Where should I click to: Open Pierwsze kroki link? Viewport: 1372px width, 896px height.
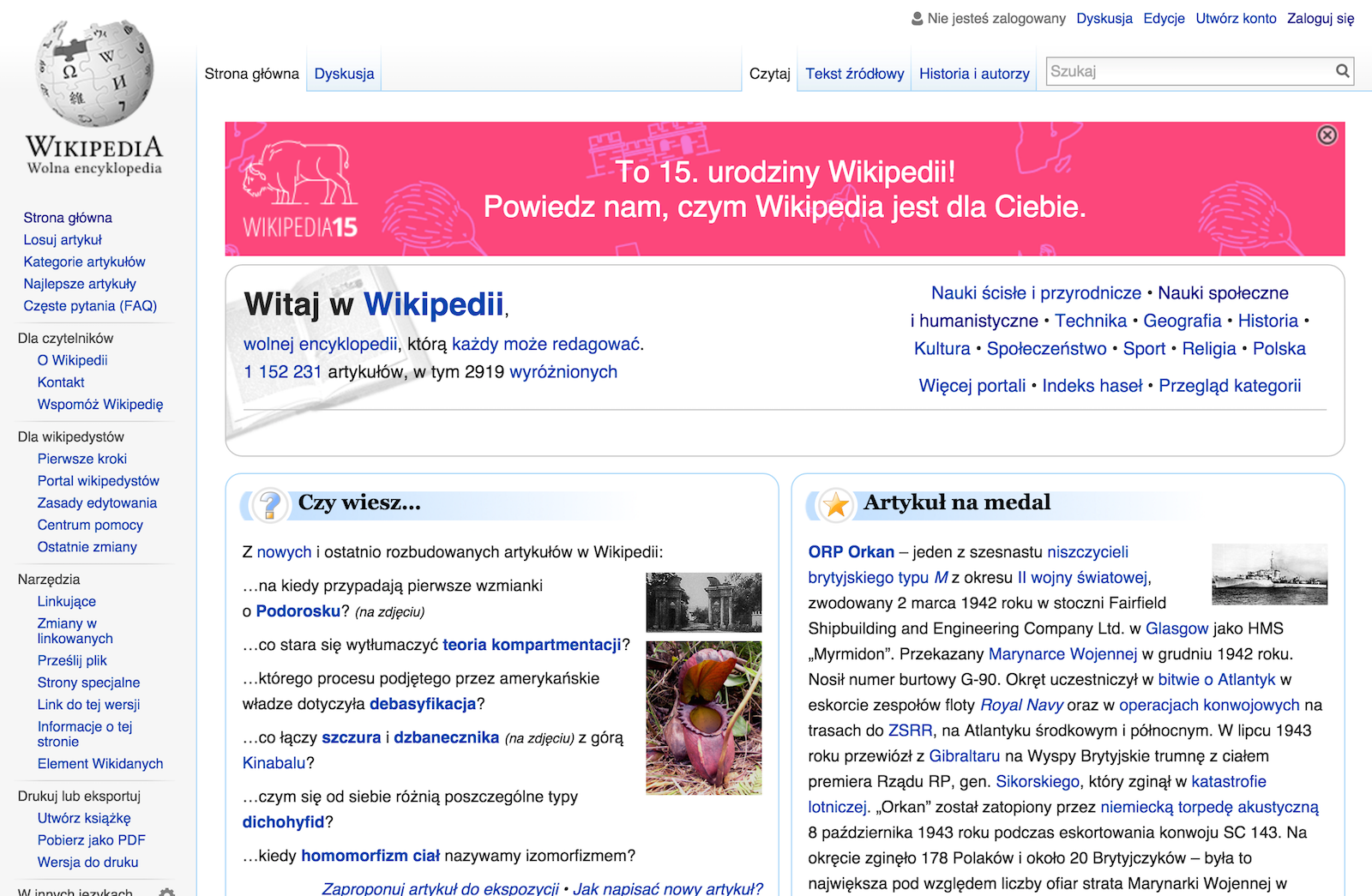point(81,459)
